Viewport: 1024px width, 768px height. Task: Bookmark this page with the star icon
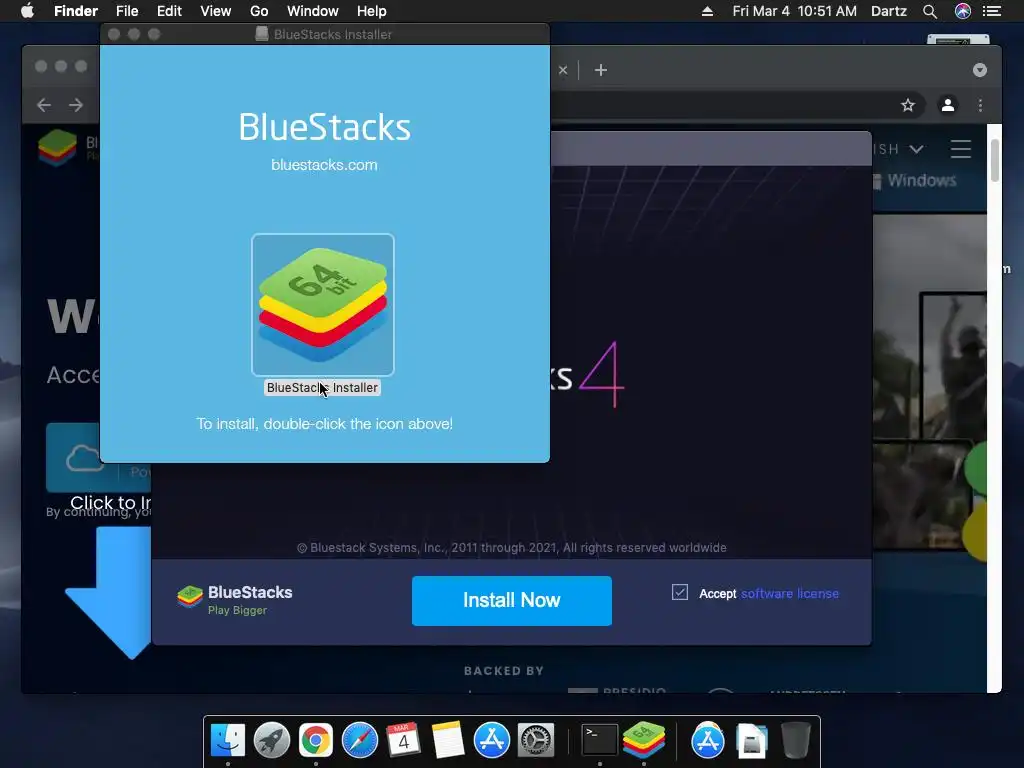908,105
